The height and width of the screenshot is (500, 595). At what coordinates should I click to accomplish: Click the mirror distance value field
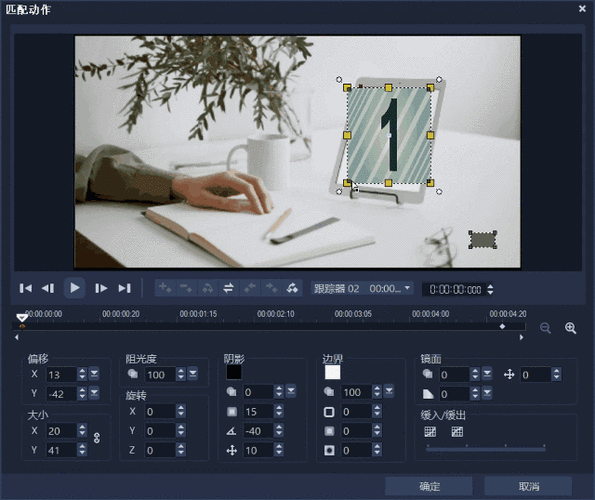[536, 375]
